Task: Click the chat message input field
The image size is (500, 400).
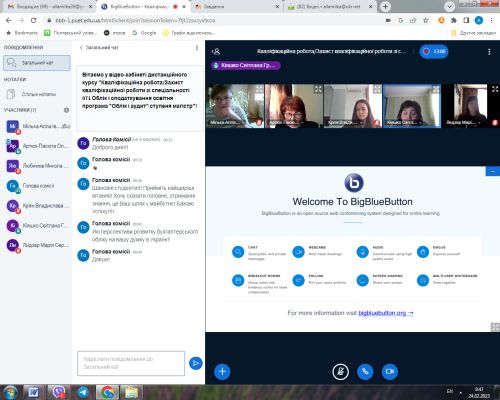Action: (x=131, y=363)
